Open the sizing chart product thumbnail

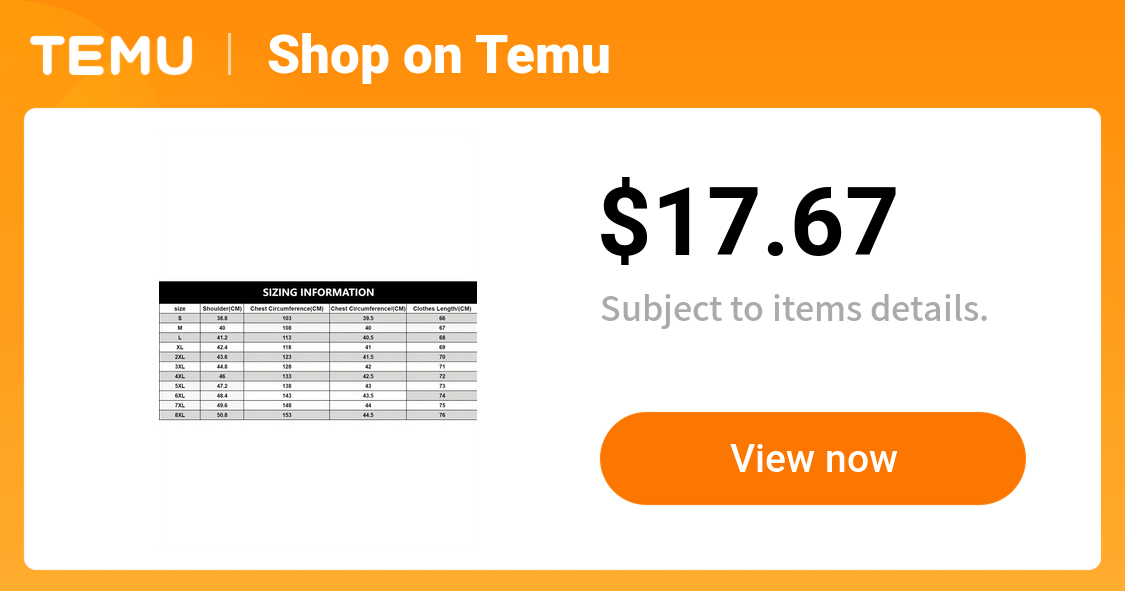pos(318,339)
